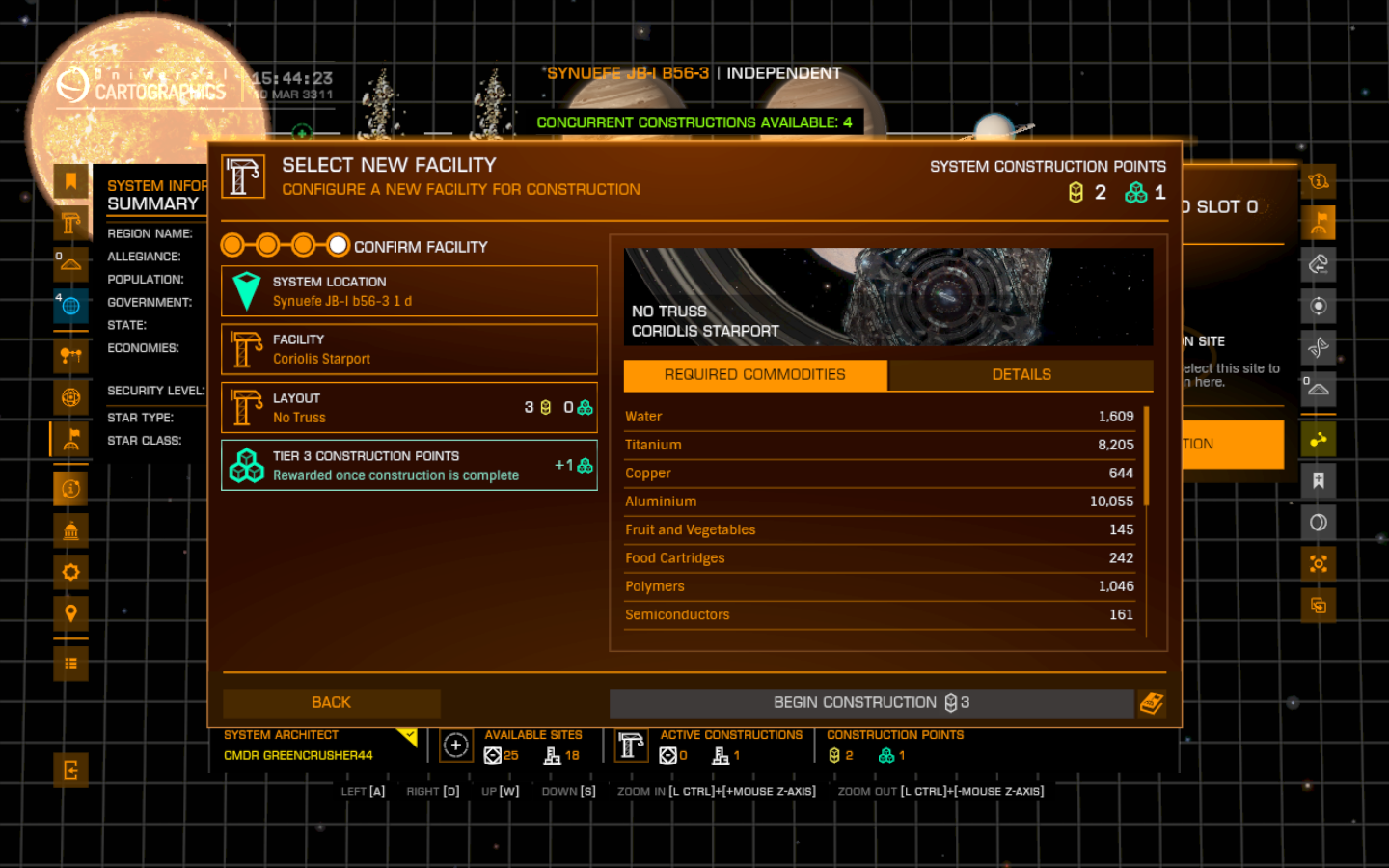Click the right sidebar surface dome icon

[x=1319, y=389]
